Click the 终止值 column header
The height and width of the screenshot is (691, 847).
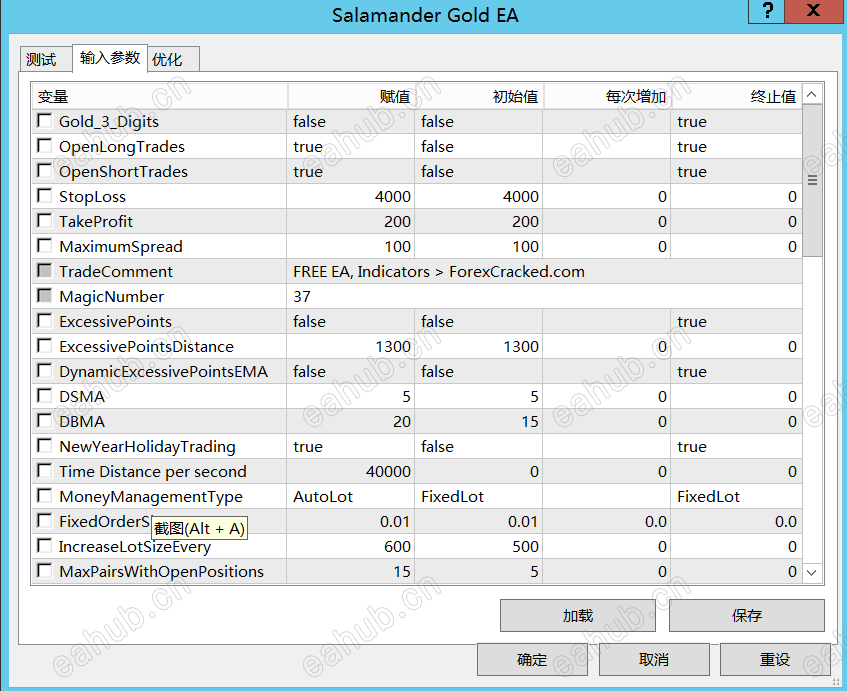pyautogui.click(x=737, y=97)
